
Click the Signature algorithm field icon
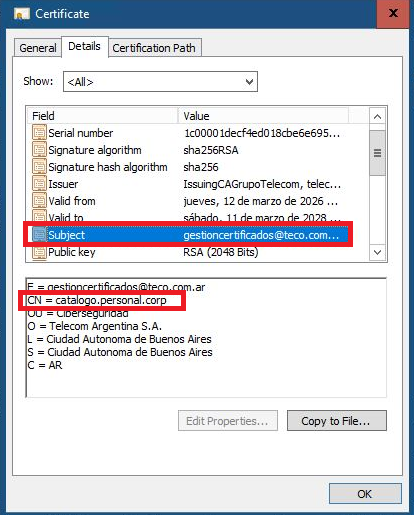point(39,150)
